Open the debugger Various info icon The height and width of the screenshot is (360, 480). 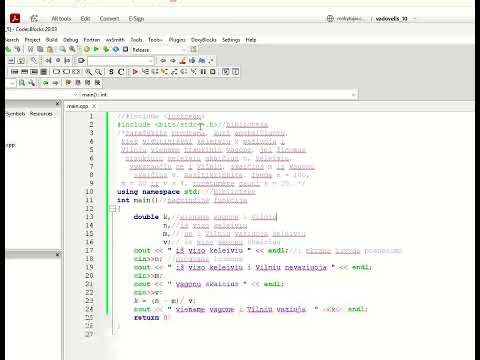(x=235, y=72)
